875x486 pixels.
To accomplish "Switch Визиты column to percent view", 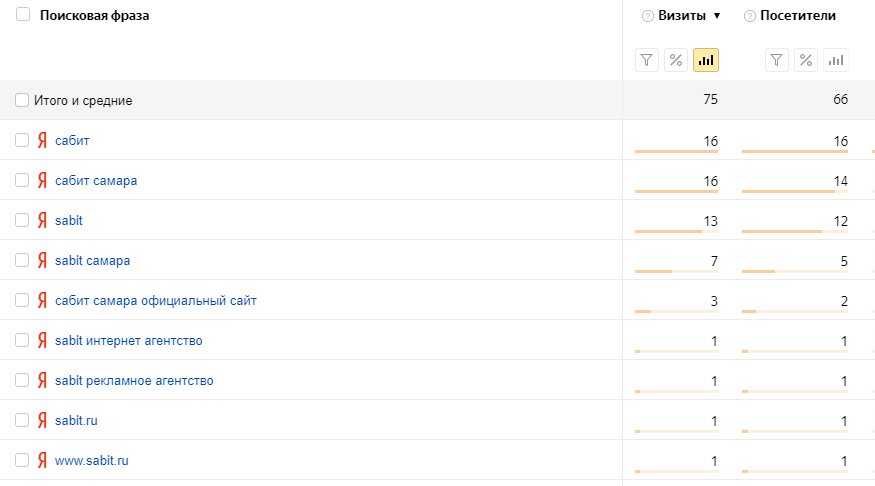I will coord(676,60).
